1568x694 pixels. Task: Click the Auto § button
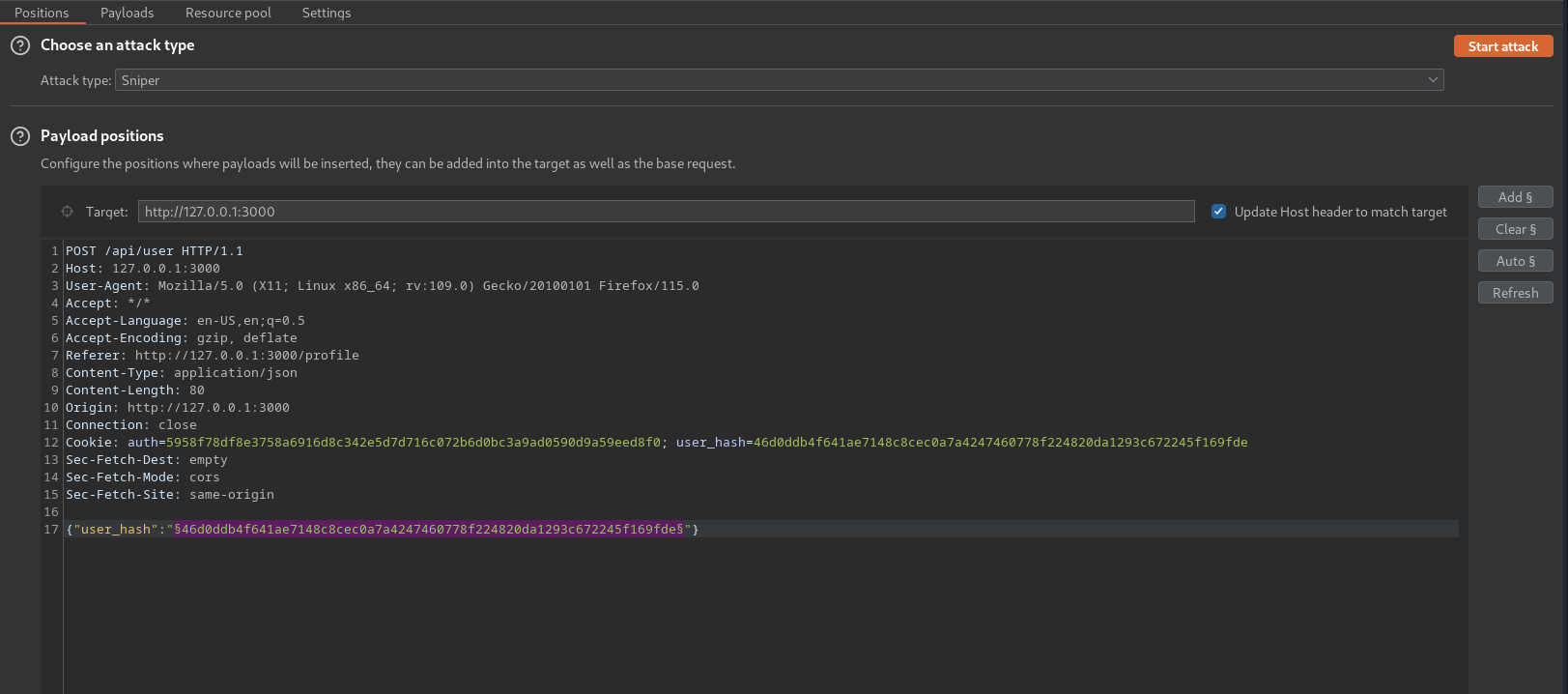point(1515,261)
